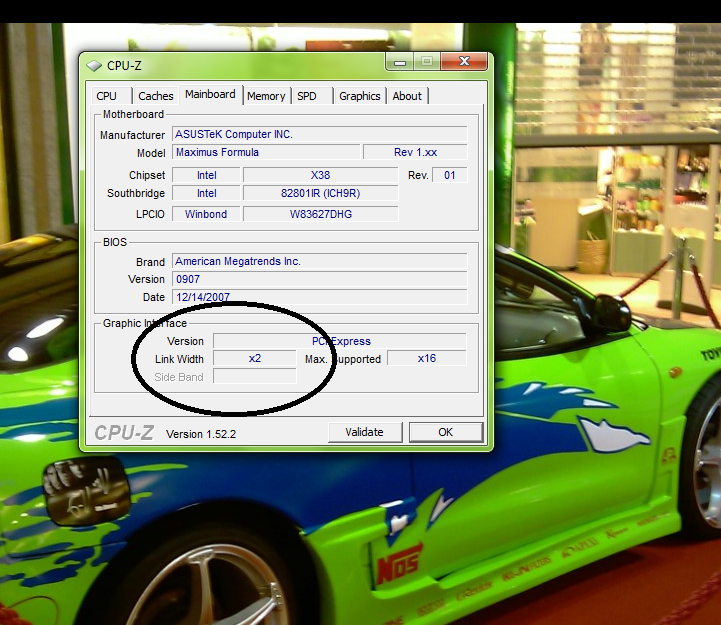The width and height of the screenshot is (721, 625).
Task: Click BIOS brand American Megatrends Inc.
Action: [320, 261]
